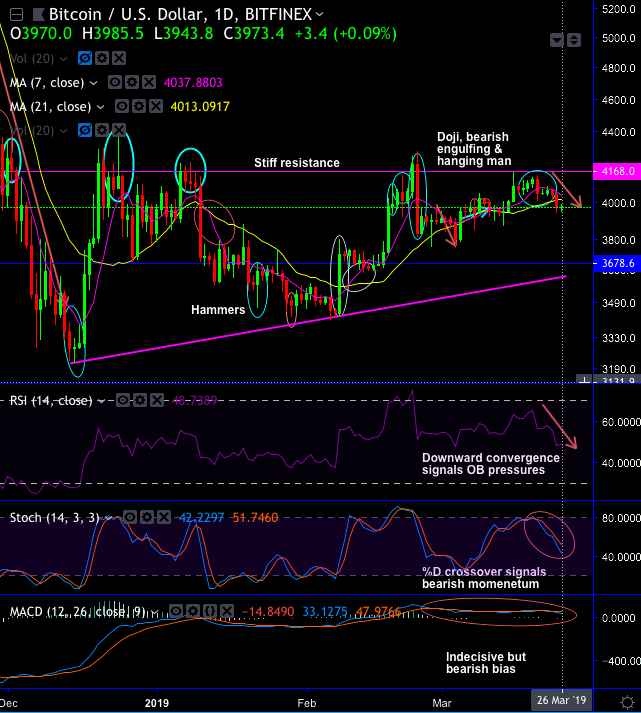Click the Stoch %D value 51.7460

click(255, 518)
